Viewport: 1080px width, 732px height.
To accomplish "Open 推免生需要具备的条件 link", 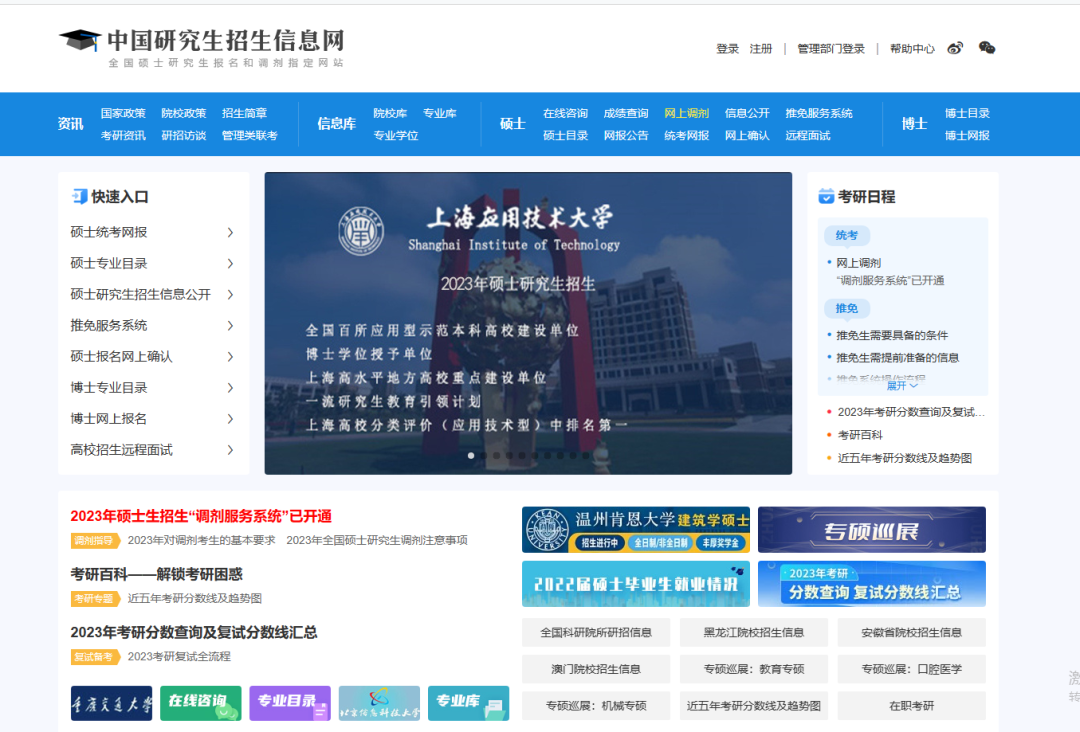I will pyautogui.click(x=892, y=335).
